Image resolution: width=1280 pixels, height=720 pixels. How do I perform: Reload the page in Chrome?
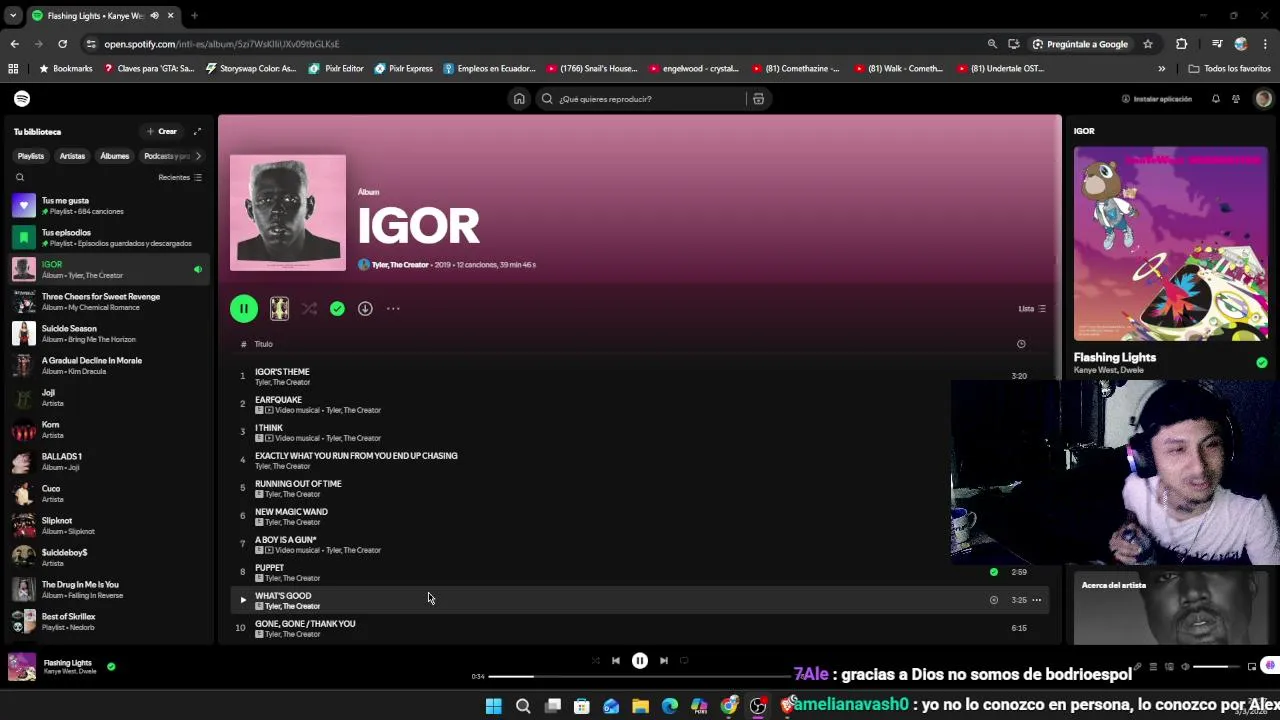(62, 44)
